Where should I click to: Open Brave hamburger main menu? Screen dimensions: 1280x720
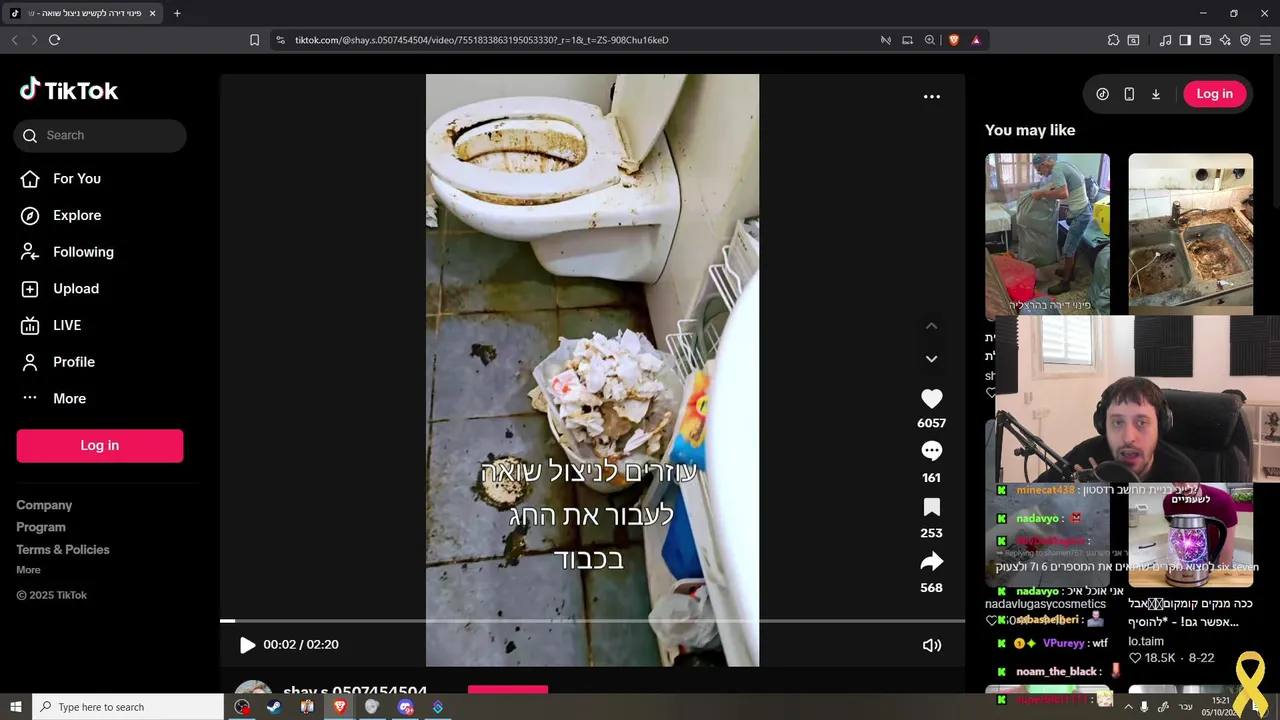coord(1265,40)
